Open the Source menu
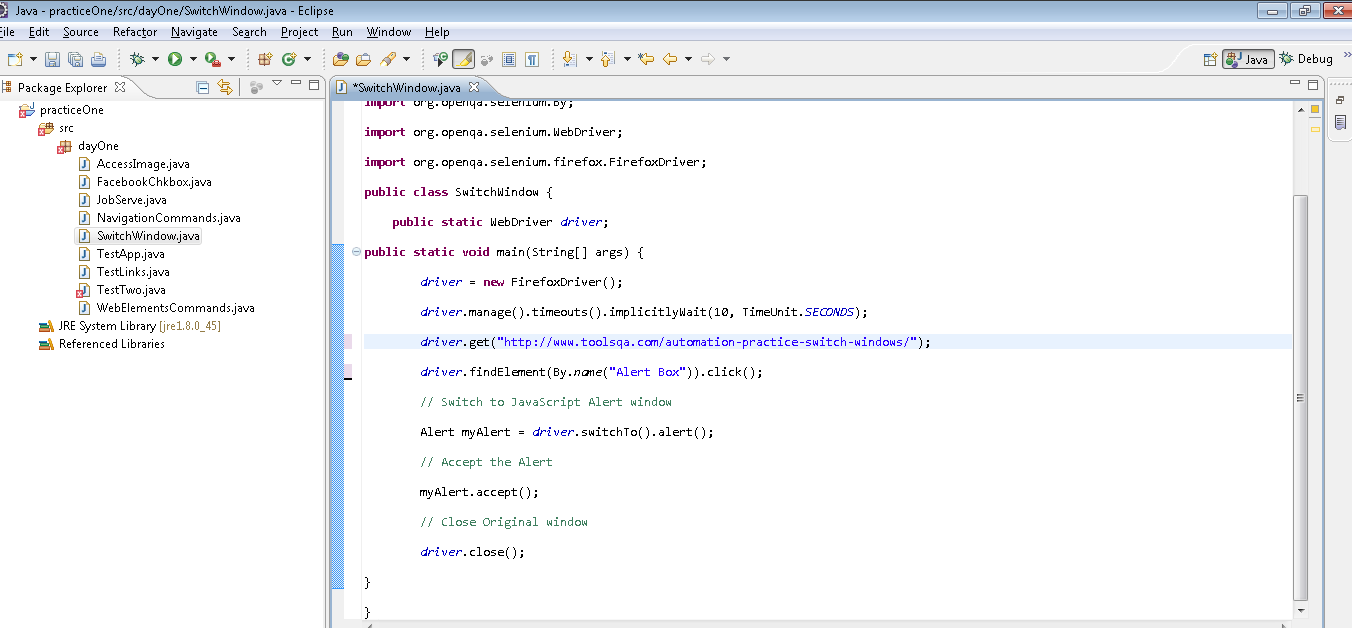 point(81,32)
